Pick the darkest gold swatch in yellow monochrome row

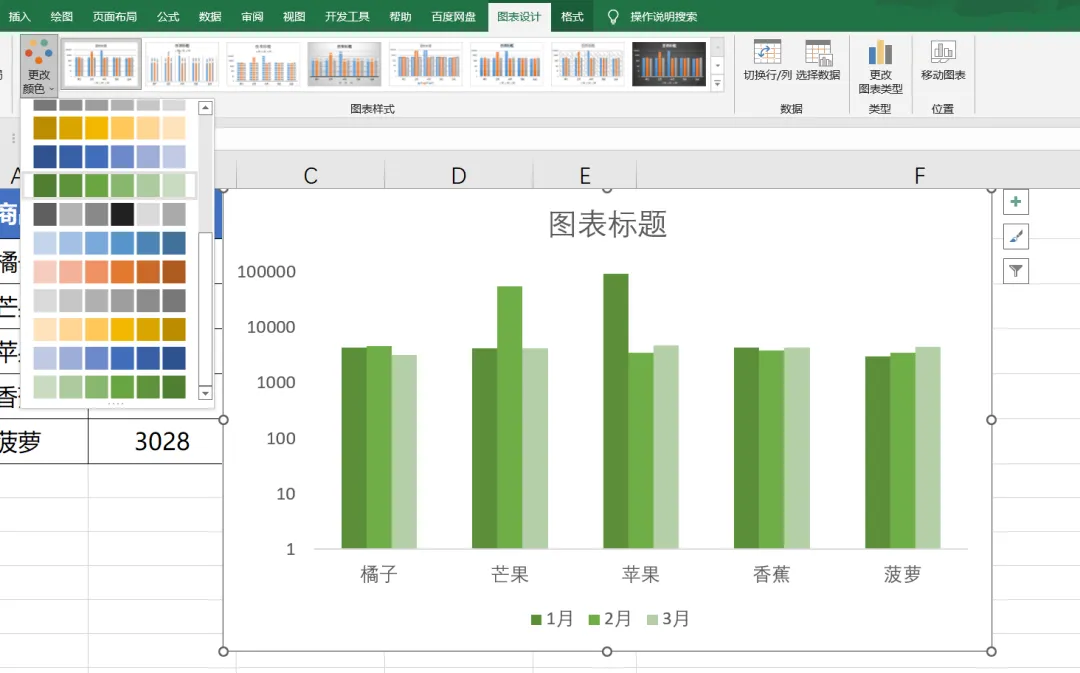click(x=45, y=128)
